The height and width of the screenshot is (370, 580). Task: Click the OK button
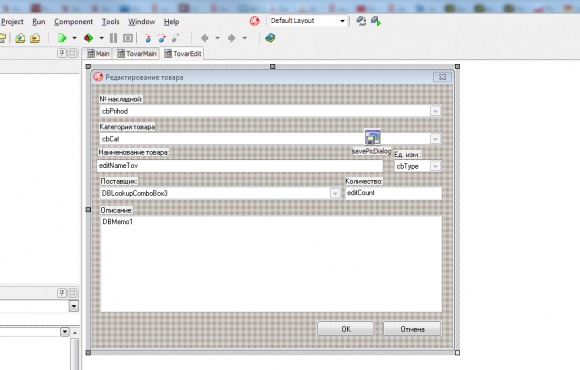click(346, 329)
